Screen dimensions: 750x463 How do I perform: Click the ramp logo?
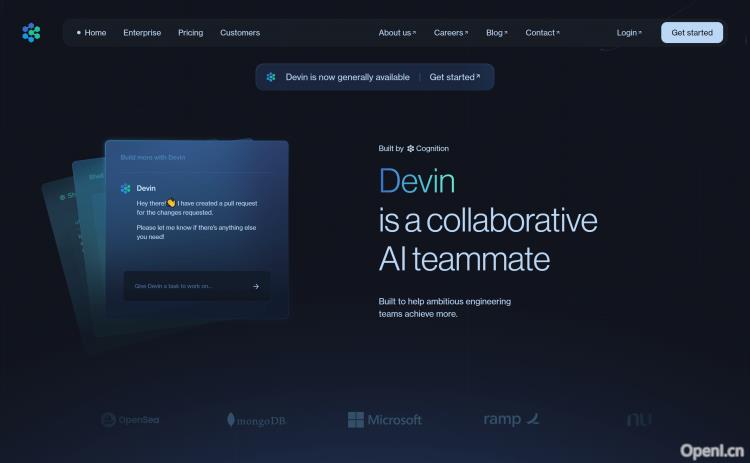[x=511, y=419]
